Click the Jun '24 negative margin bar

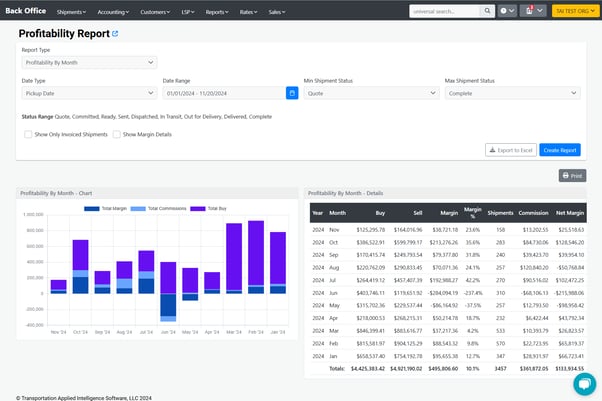[168, 305]
